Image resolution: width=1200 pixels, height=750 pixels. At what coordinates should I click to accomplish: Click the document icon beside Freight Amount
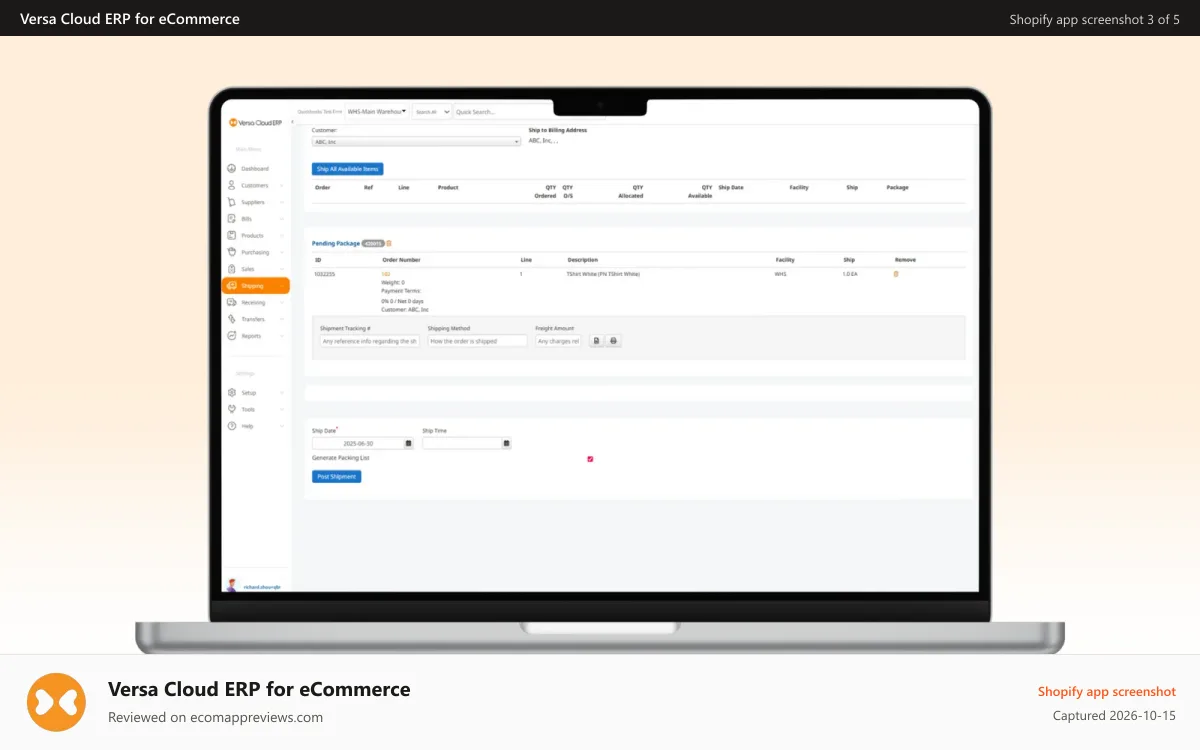(x=596, y=341)
